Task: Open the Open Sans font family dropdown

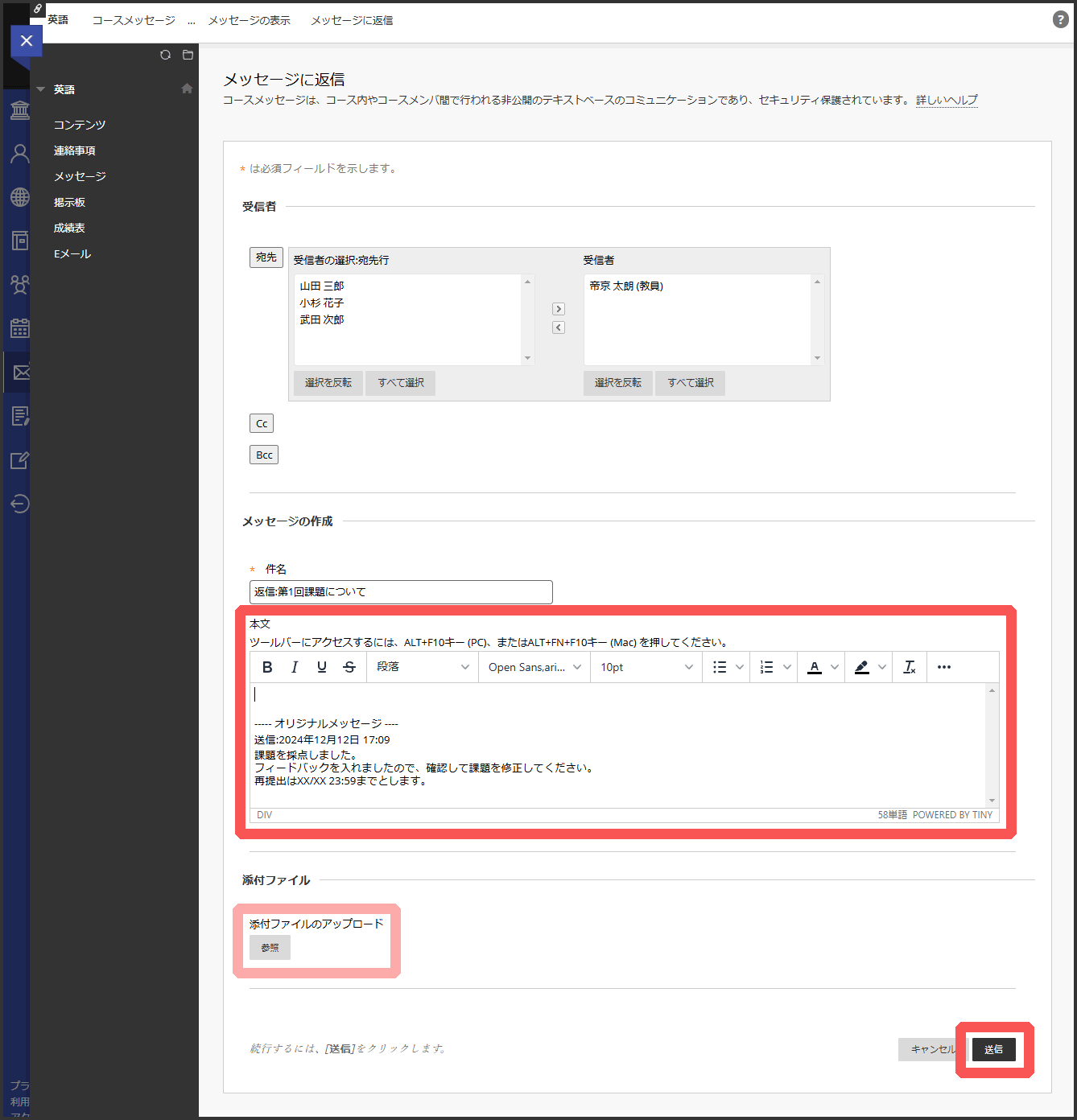Action: pyautogui.click(x=534, y=667)
